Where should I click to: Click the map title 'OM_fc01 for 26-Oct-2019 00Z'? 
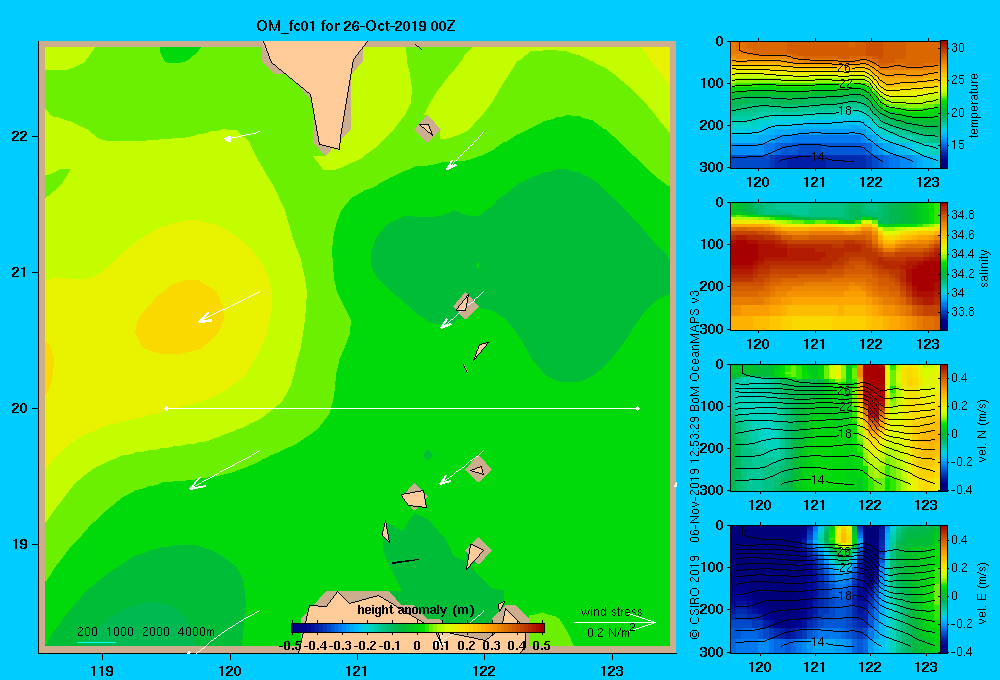pos(356,26)
